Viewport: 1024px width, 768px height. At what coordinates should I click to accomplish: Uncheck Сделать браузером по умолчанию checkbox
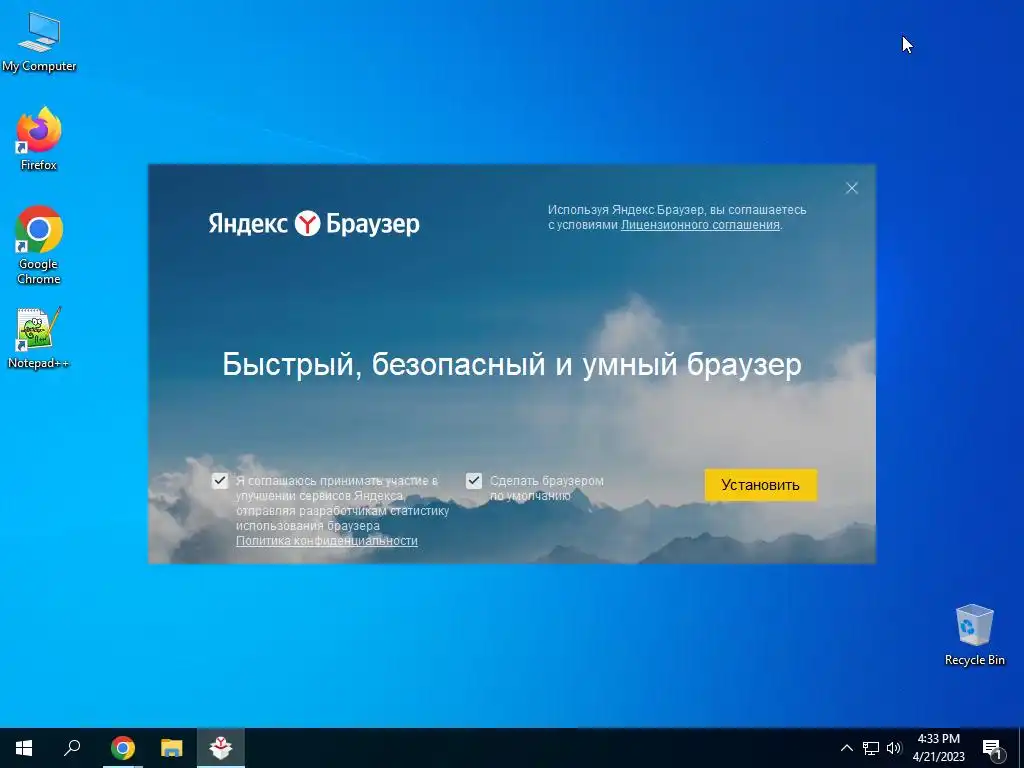pyautogui.click(x=474, y=481)
